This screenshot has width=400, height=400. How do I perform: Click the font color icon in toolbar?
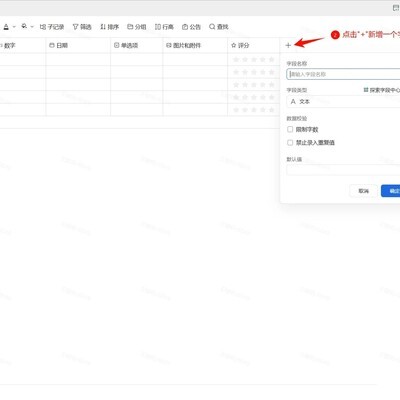[x=6, y=27]
